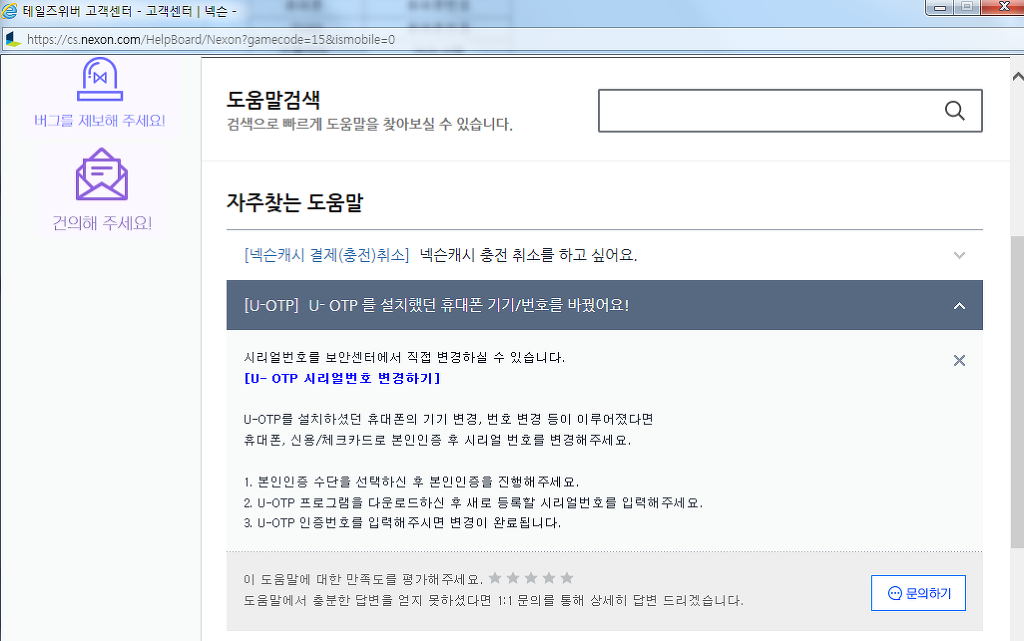Click the magnifier search icon
Image resolution: width=1024 pixels, height=641 pixels.
[955, 111]
